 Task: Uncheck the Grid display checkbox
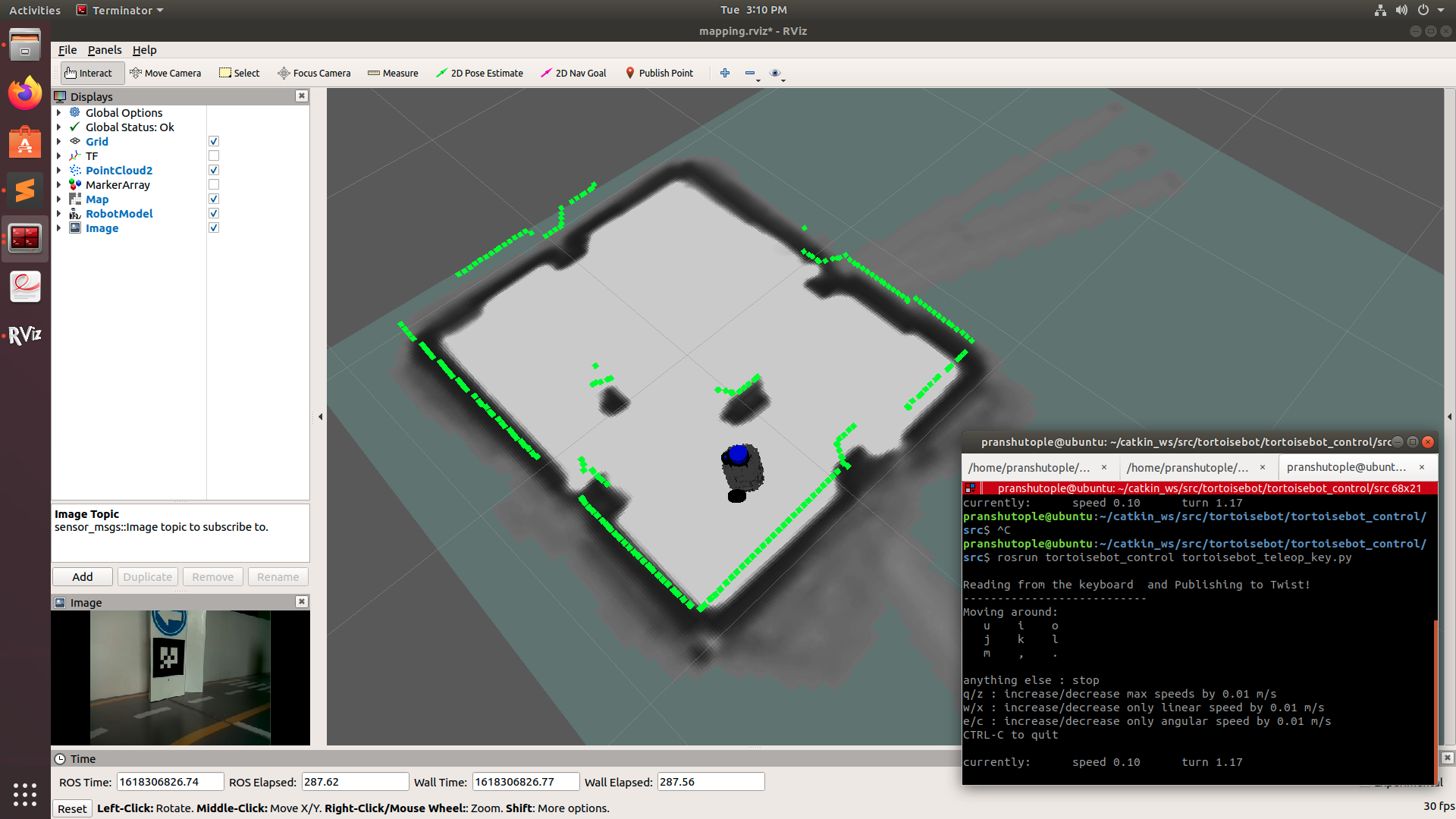click(x=214, y=142)
